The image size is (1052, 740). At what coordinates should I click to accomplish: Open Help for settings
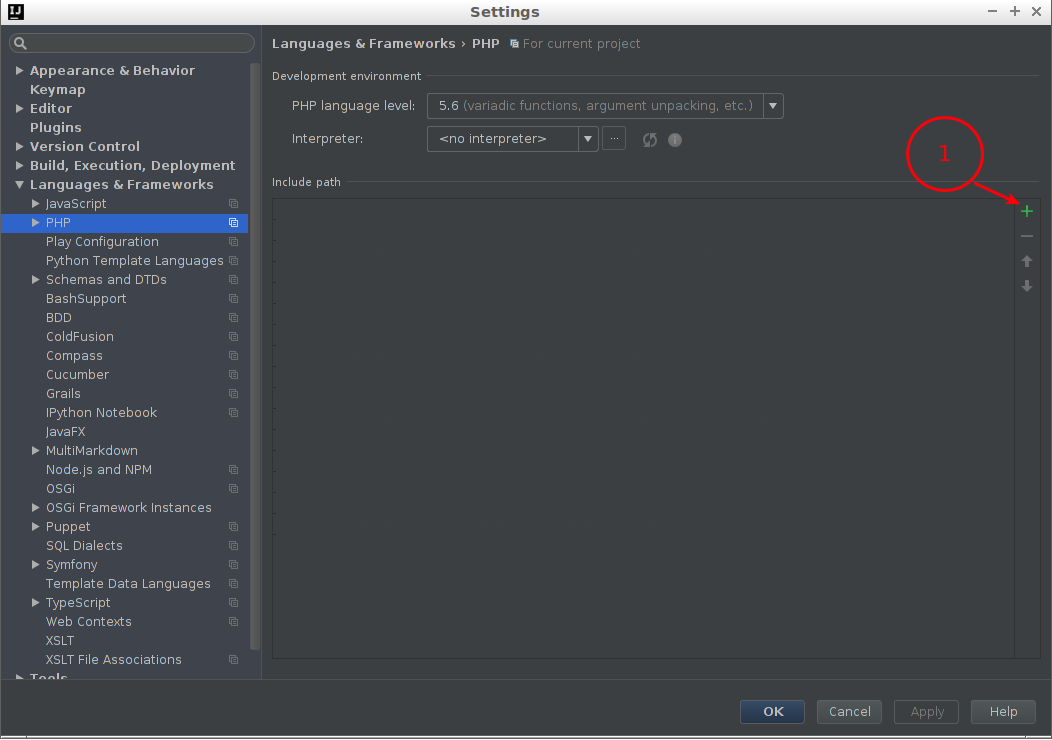click(1003, 712)
